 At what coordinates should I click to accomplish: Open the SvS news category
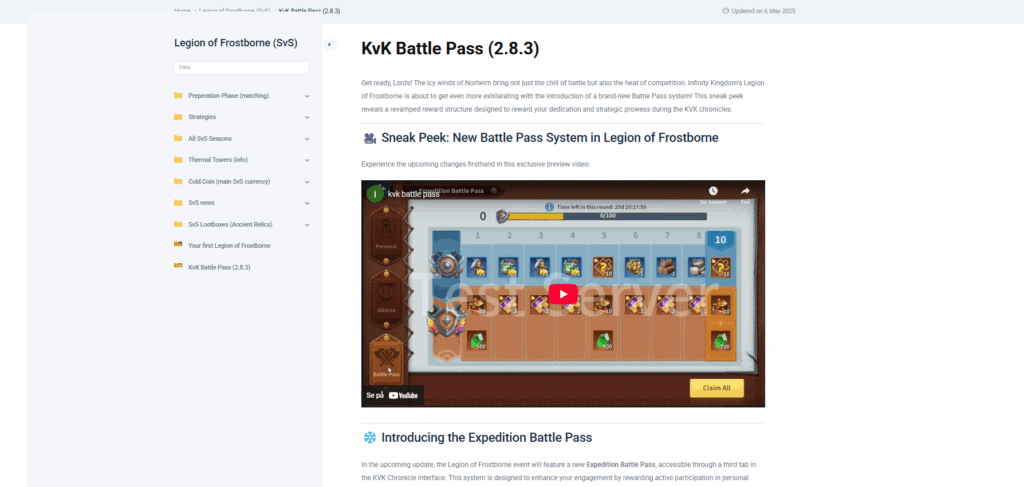point(201,203)
